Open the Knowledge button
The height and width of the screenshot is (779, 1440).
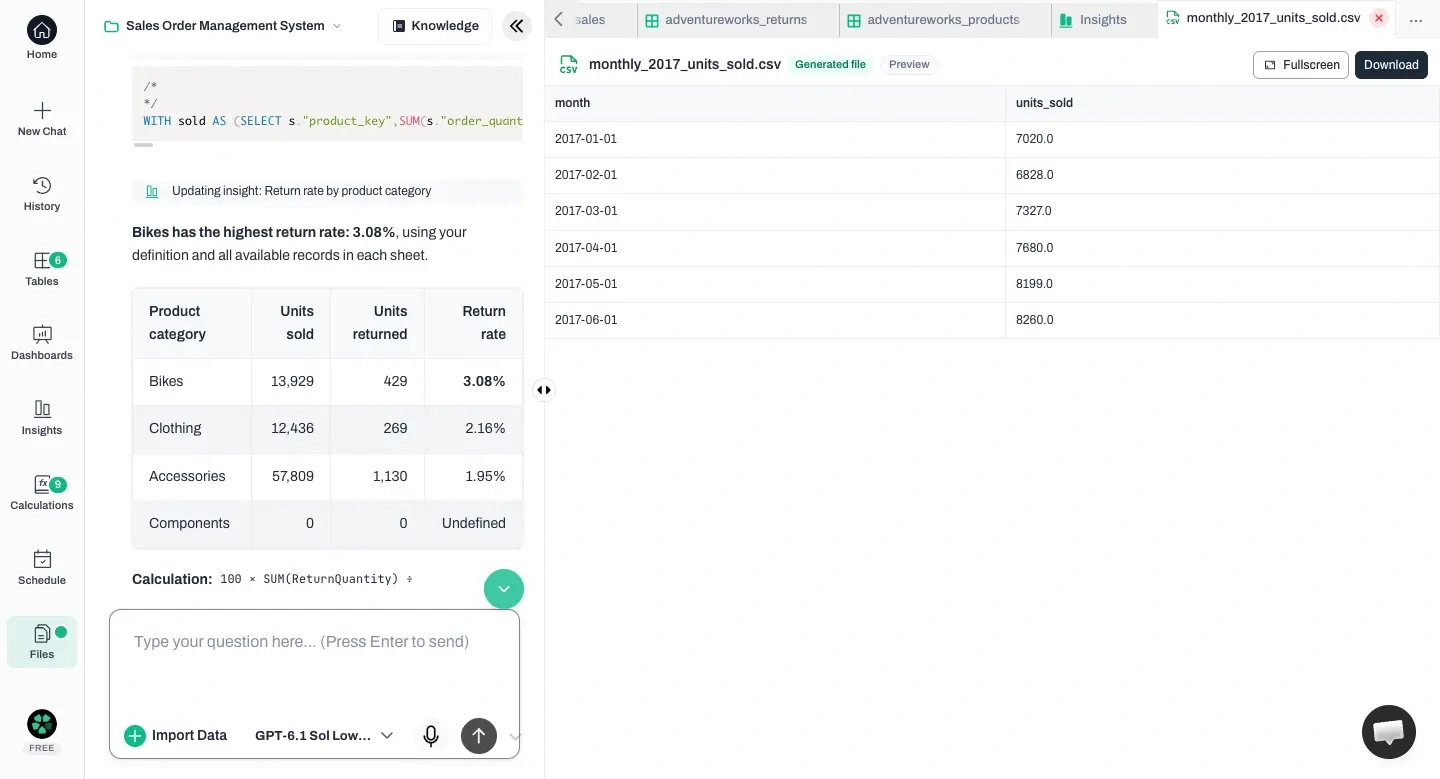435,26
